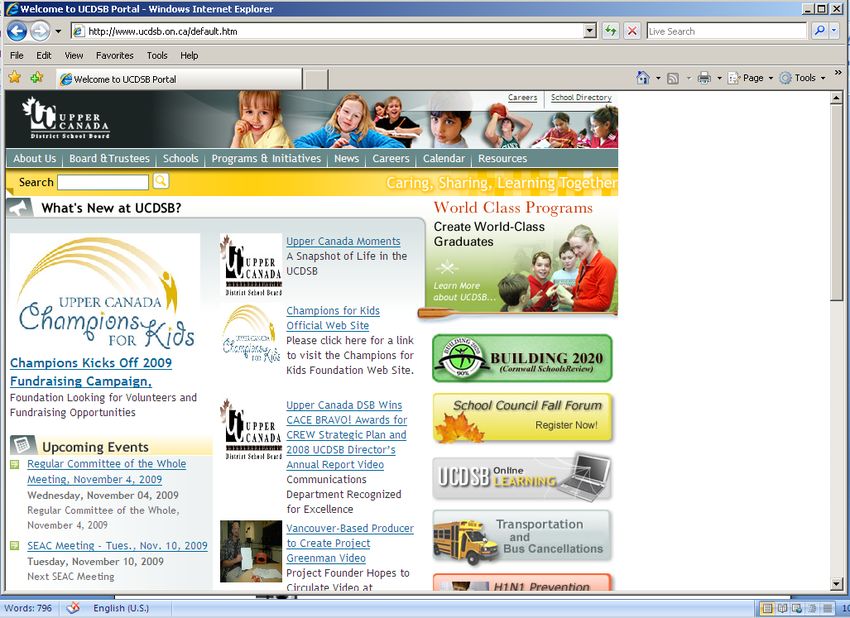Open Schools in the navigation bar

pos(181,158)
